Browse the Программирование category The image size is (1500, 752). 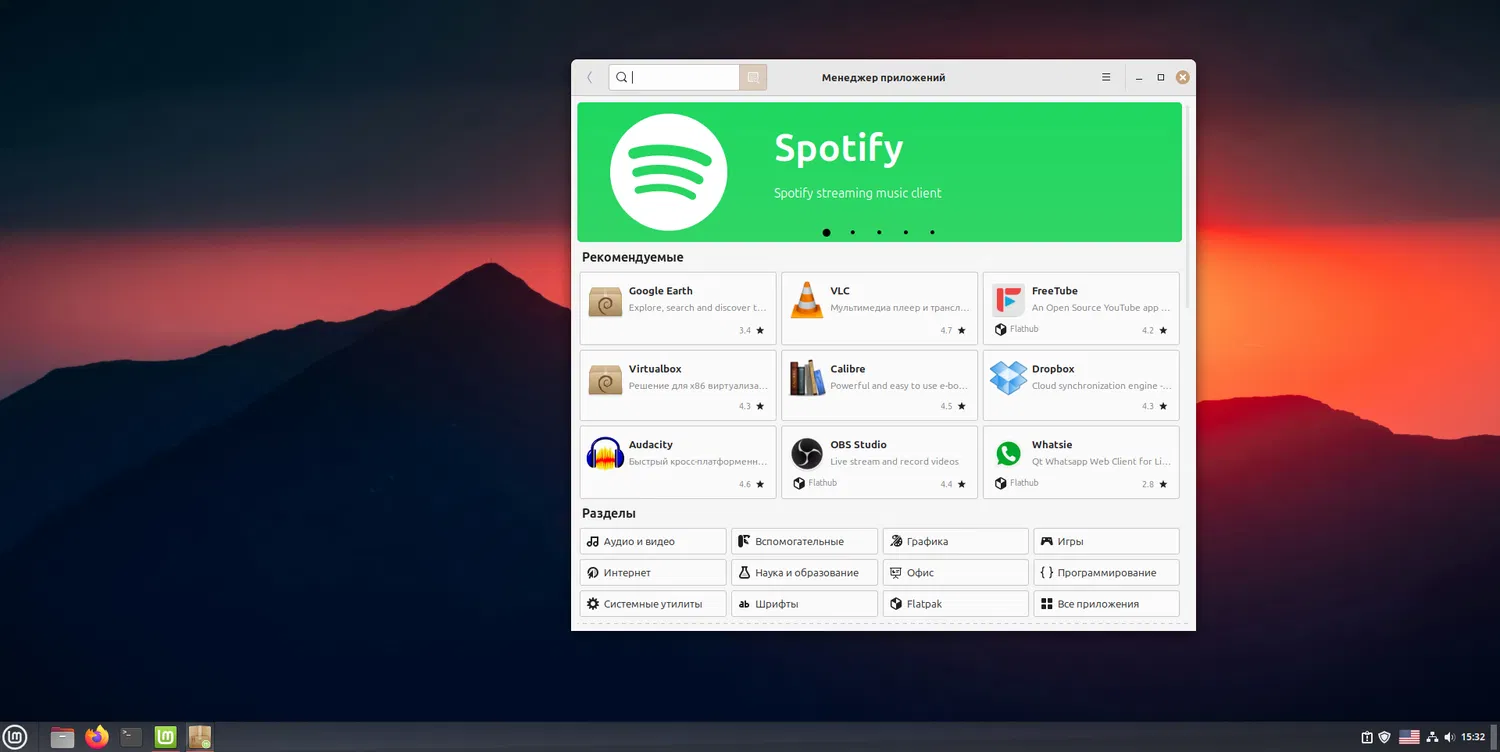(1106, 573)
